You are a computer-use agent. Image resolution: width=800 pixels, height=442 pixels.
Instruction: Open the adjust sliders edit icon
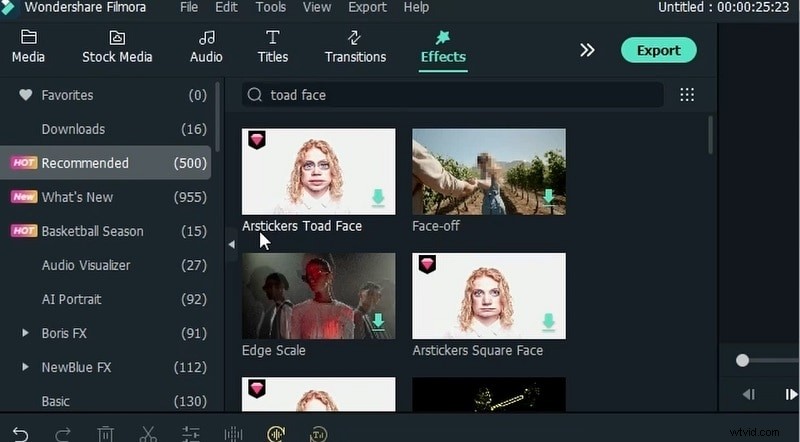point(191,434)
